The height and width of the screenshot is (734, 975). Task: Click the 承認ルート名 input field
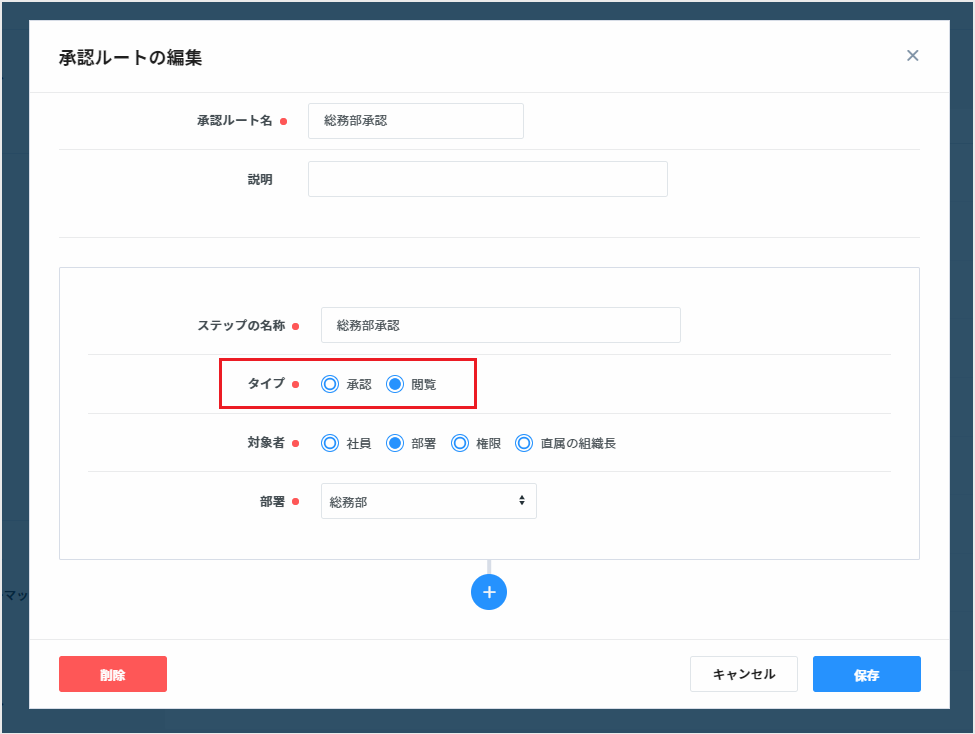point(415,121)
